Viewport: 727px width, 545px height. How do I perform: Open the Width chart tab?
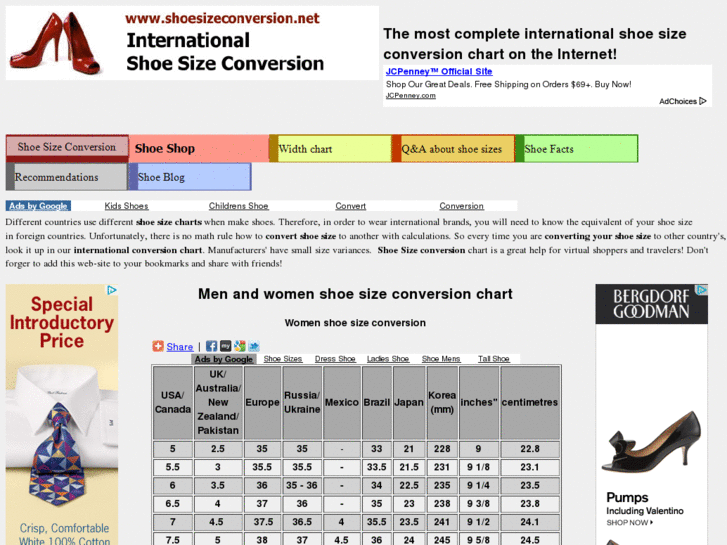pos(330,149)
